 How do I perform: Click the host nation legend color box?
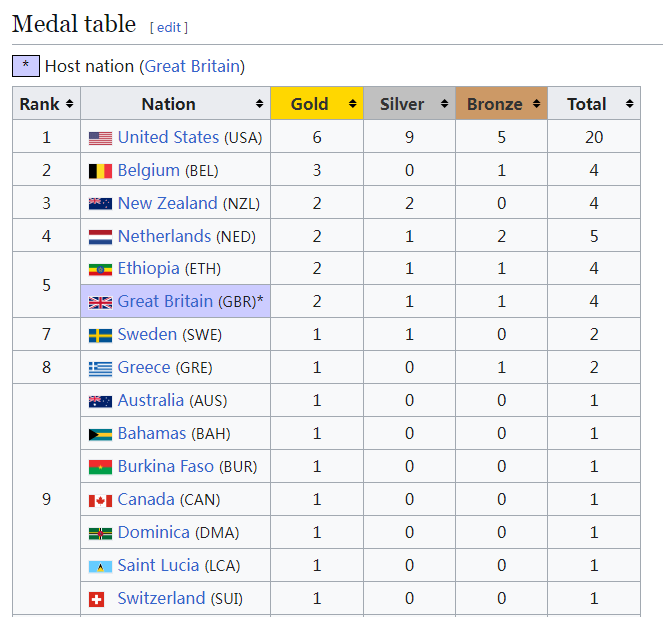(26, 66)
